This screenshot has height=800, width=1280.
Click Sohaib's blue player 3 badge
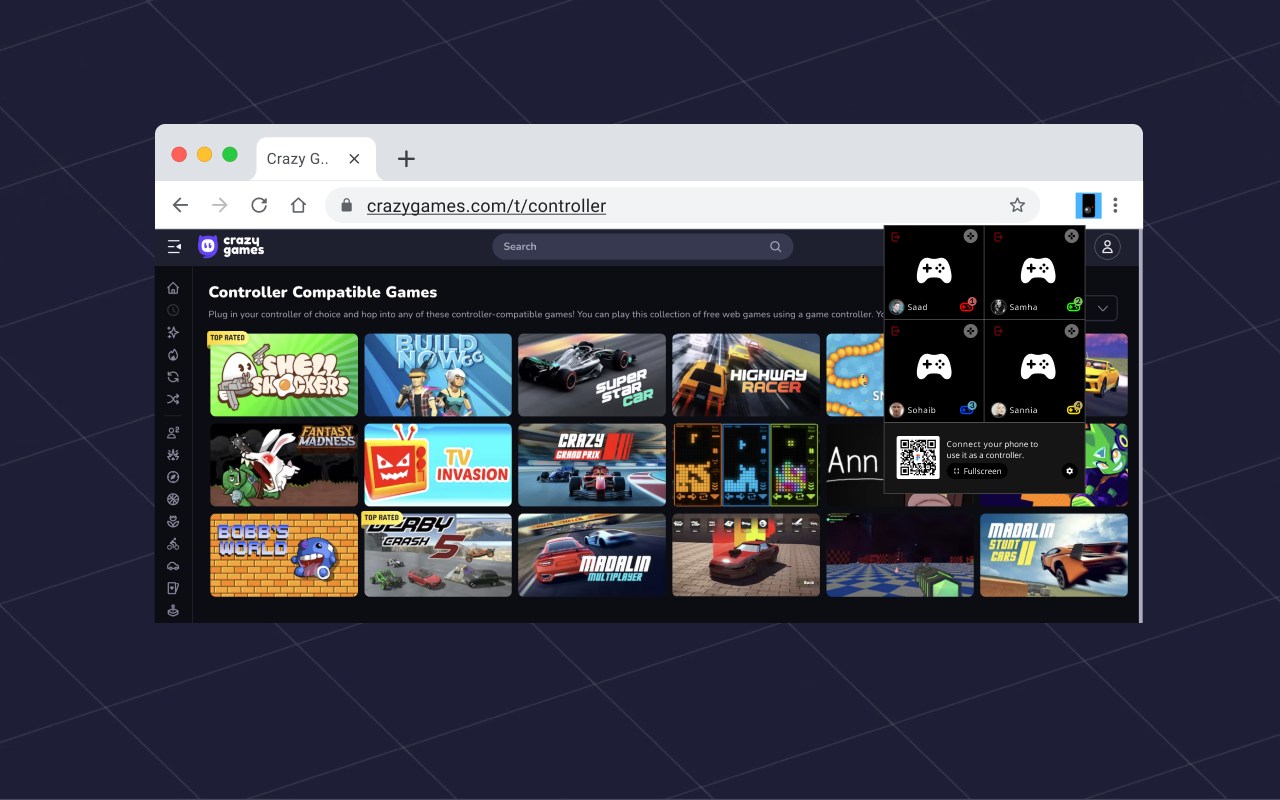tap(967, 409)
